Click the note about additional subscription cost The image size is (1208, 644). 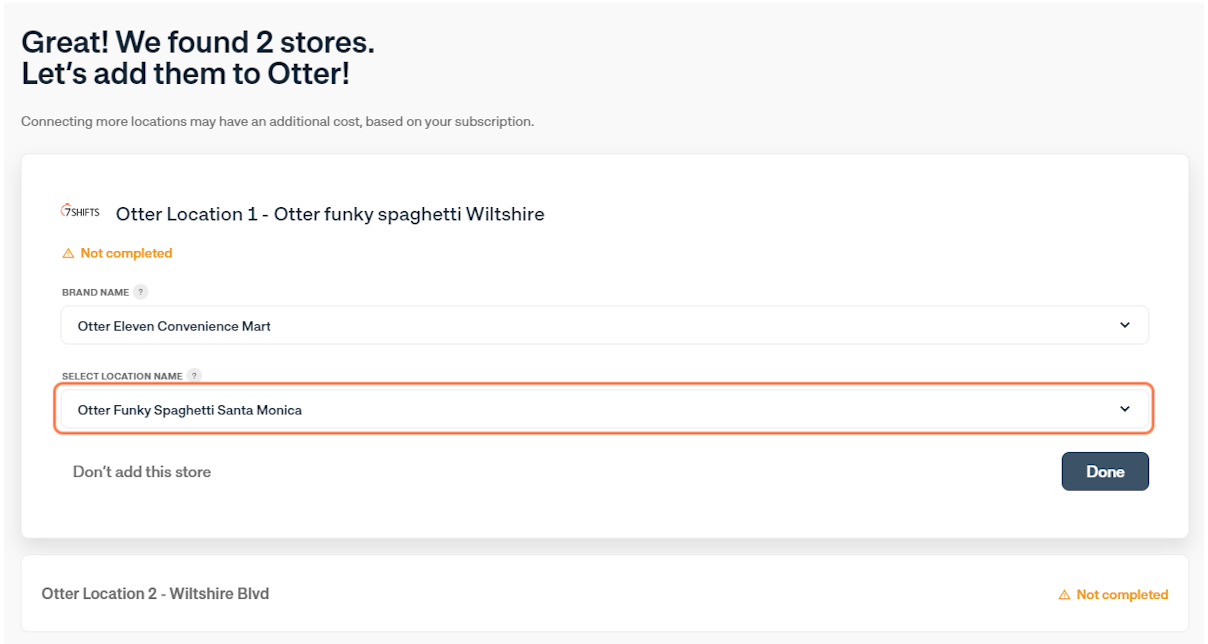point(278,122)
